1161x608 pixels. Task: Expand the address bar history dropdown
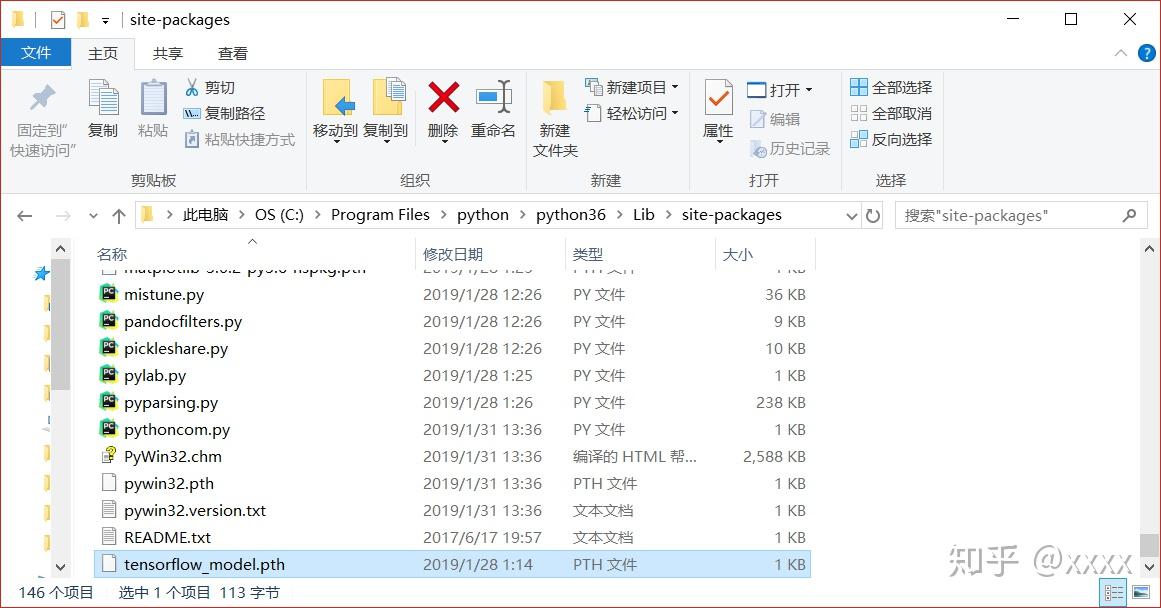click(x=852, y=214)
